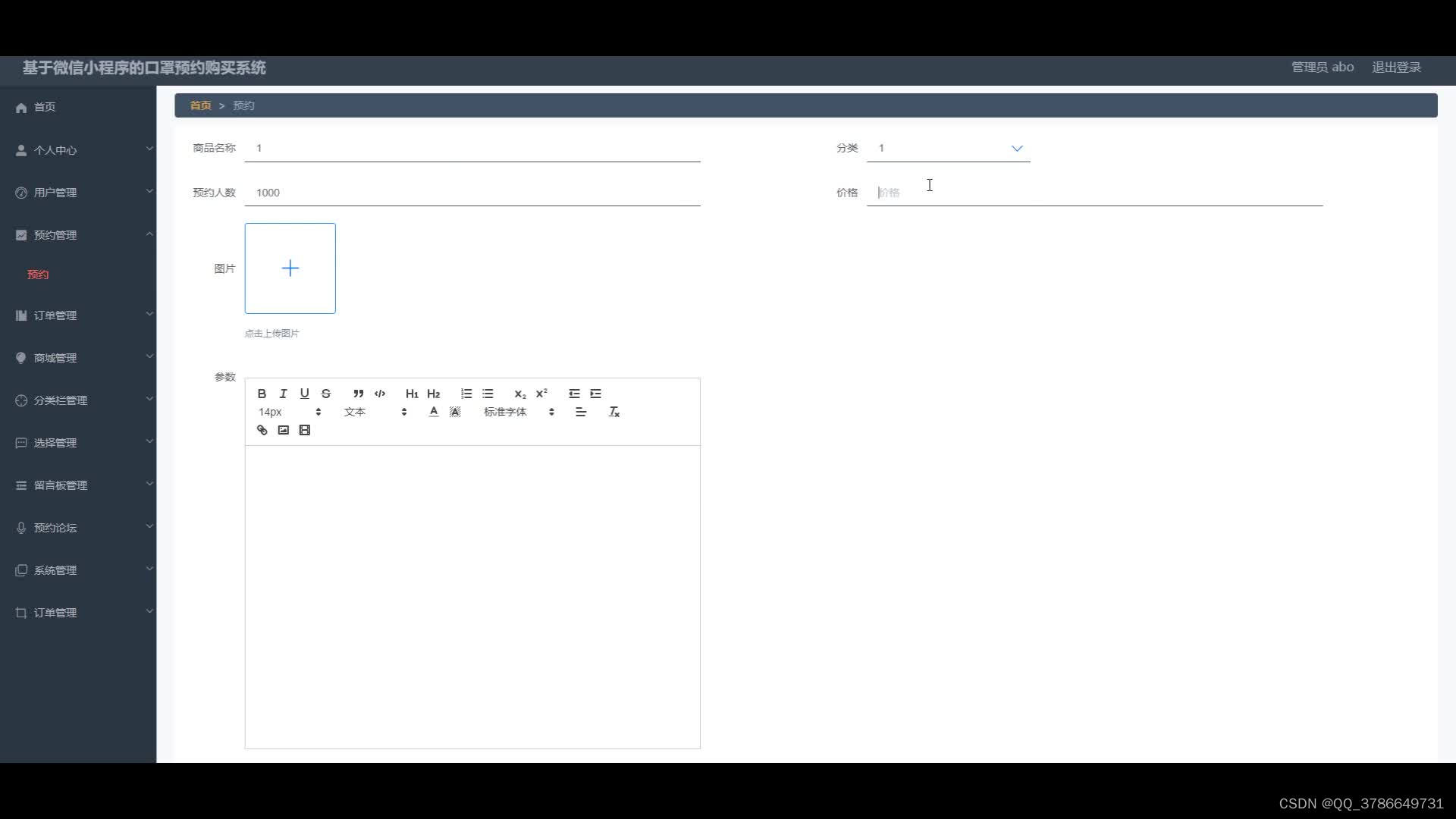This screenshot has width=1456, height=819.
Task: Click 首页 breadcrumb navigation link
Action: (x=200, y=105)
